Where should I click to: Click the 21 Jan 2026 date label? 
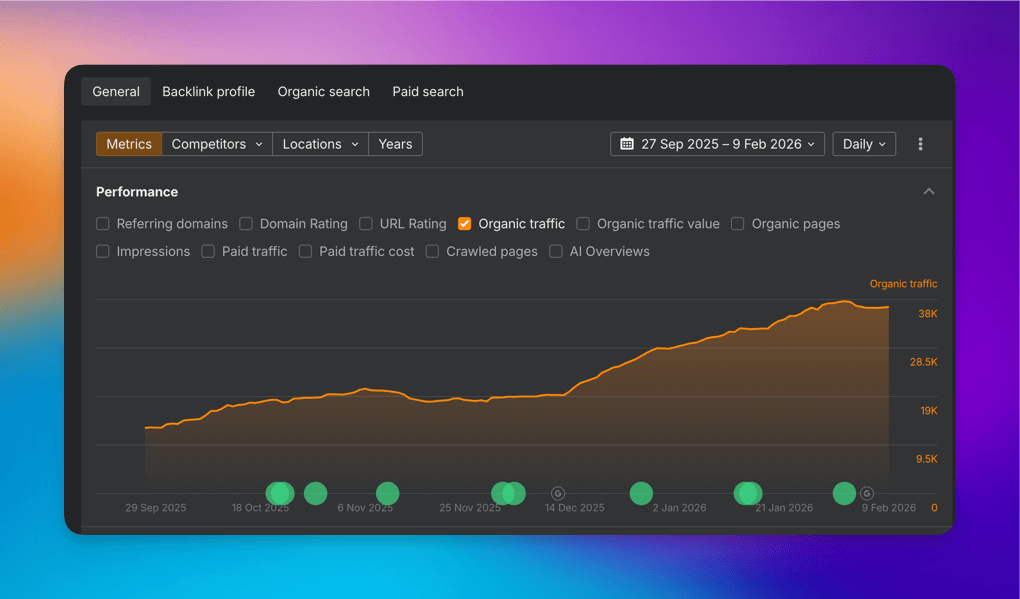point(784,508)
